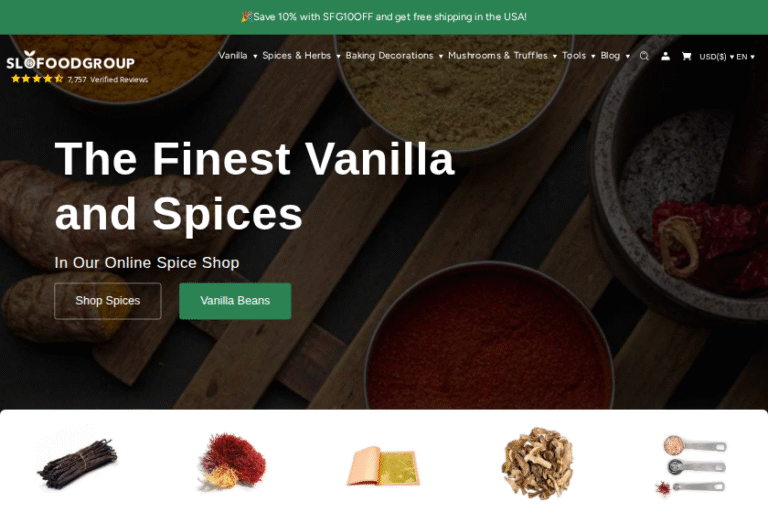Click the Shop Spices button
The image size is (768, 512).
[108, 301]
